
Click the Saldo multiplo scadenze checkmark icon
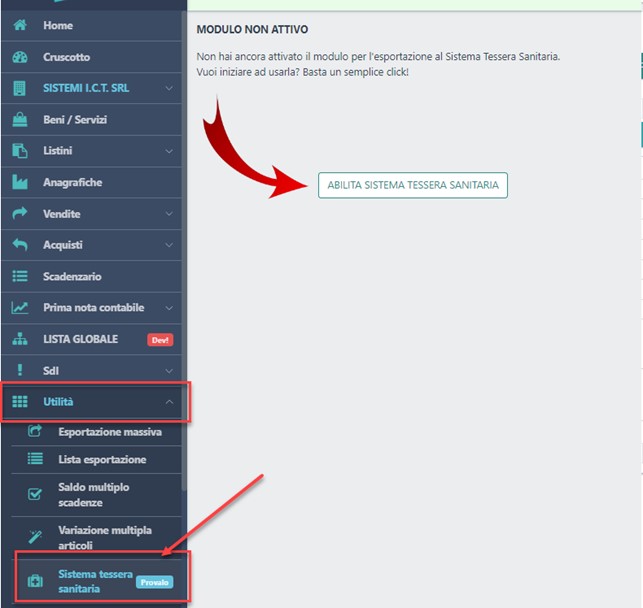(35, 493)
